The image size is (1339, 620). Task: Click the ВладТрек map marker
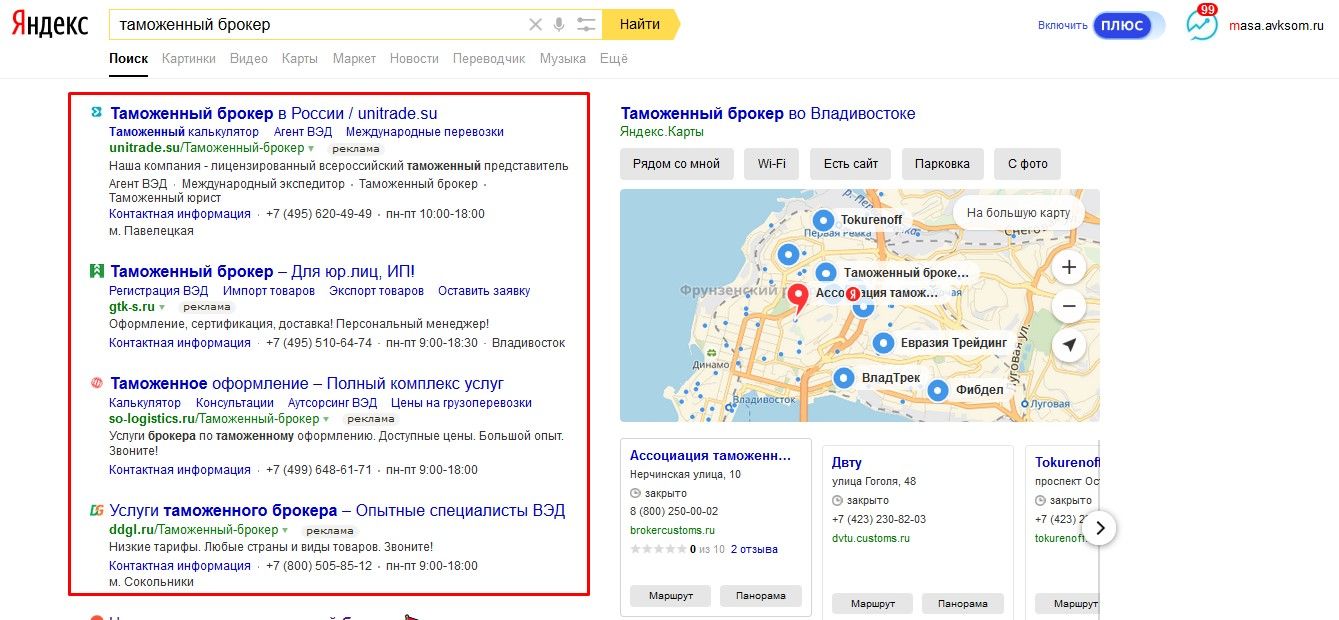click(x=845, y=379)
